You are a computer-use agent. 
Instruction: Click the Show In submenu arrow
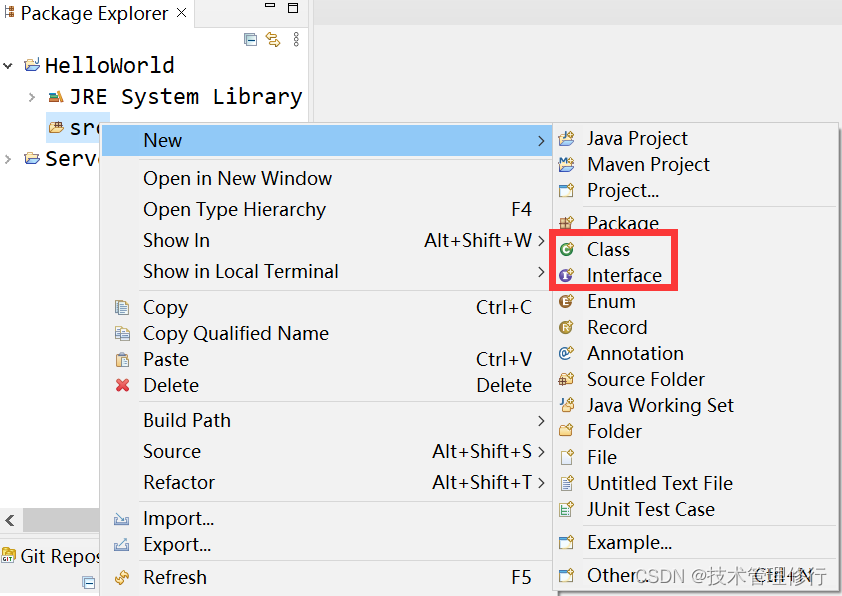541,241
